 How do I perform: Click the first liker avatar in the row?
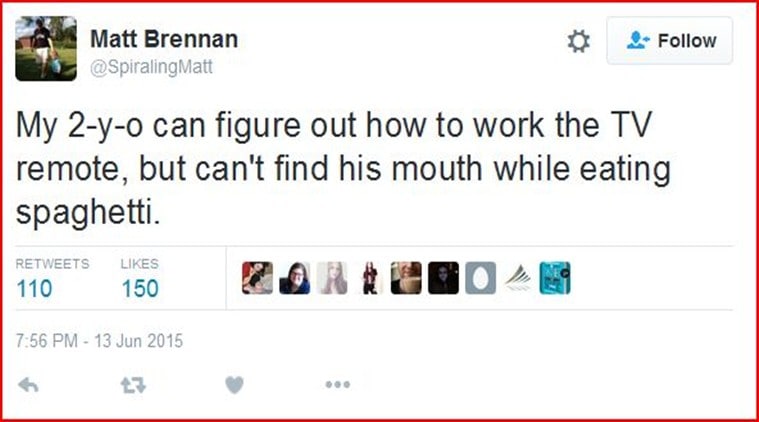tap(257, 278)
